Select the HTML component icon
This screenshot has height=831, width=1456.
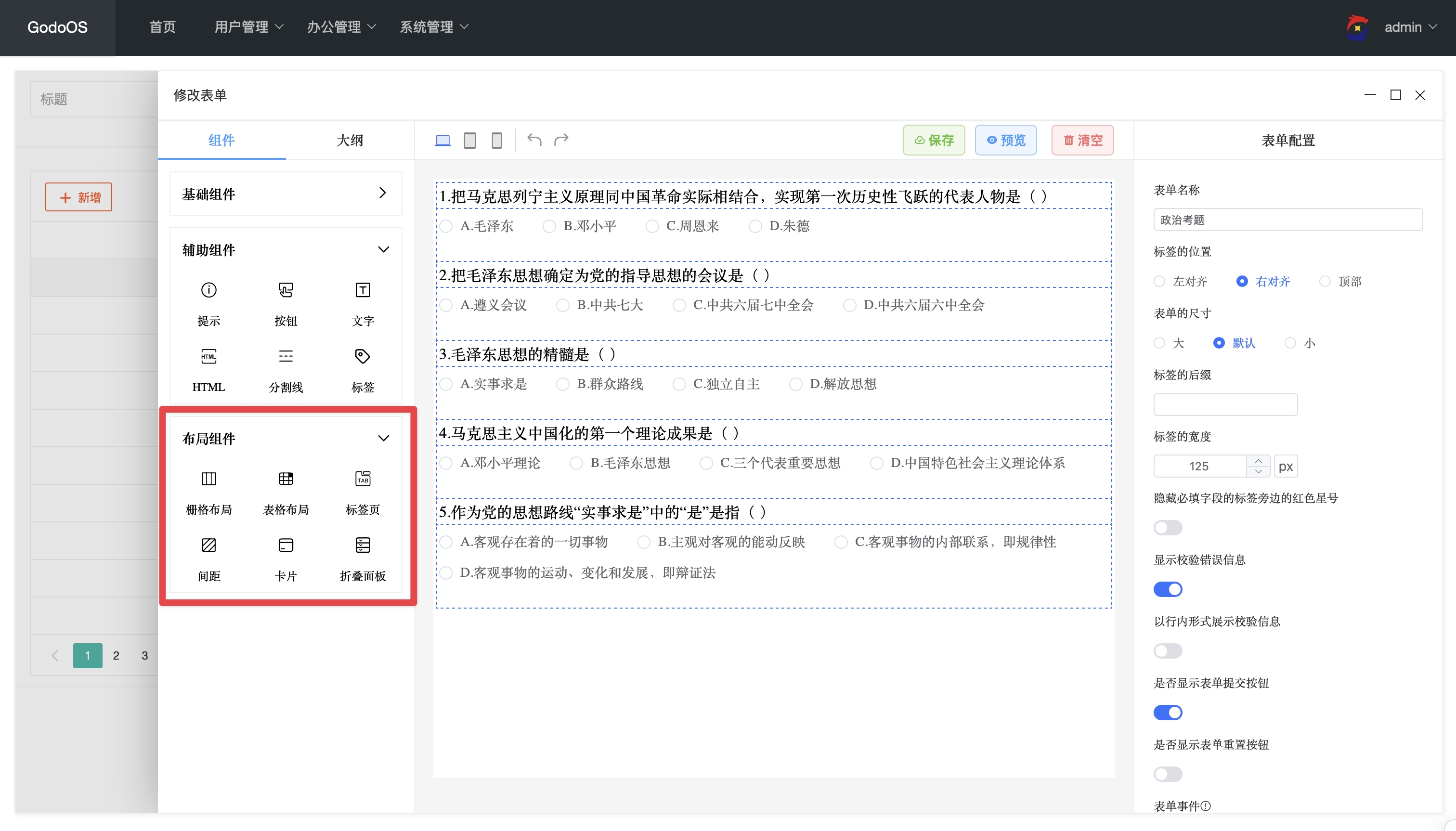[x=209, y=357]
